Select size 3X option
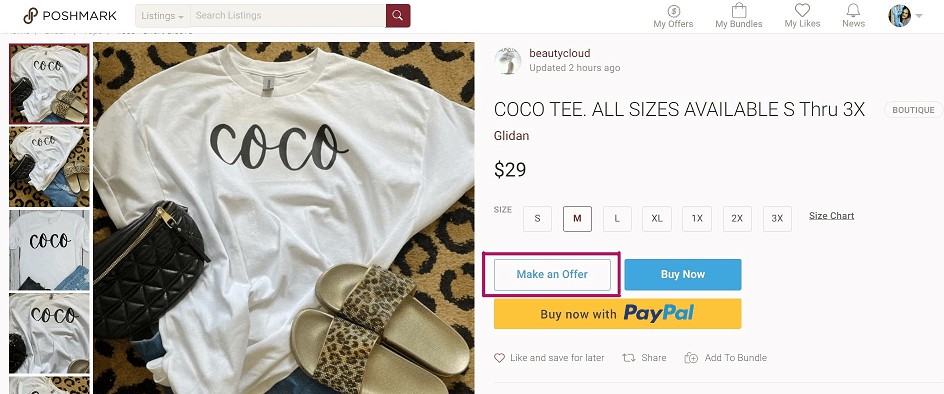This screenshot has height=394, width=944. [777, 219]
